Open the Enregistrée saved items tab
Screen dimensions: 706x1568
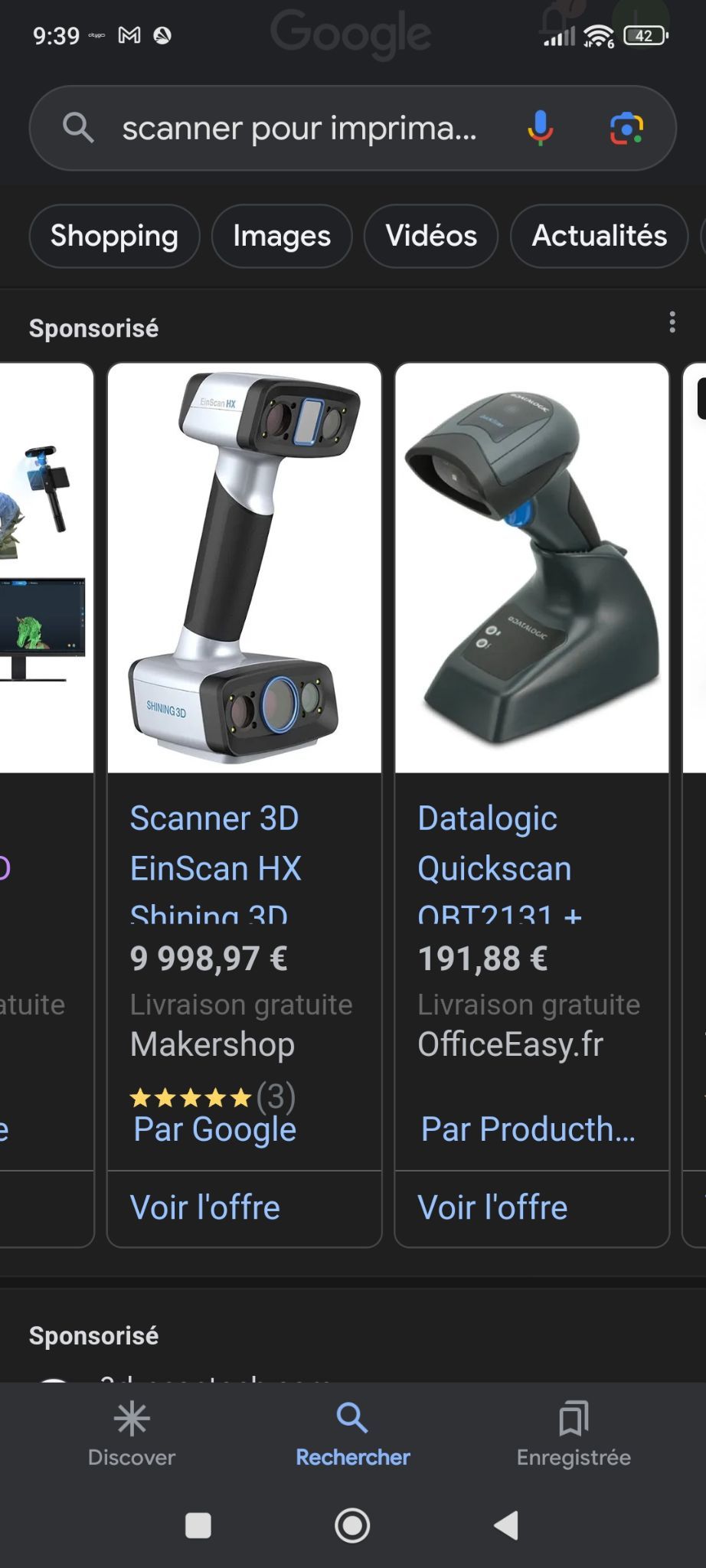click(574, 1434)
